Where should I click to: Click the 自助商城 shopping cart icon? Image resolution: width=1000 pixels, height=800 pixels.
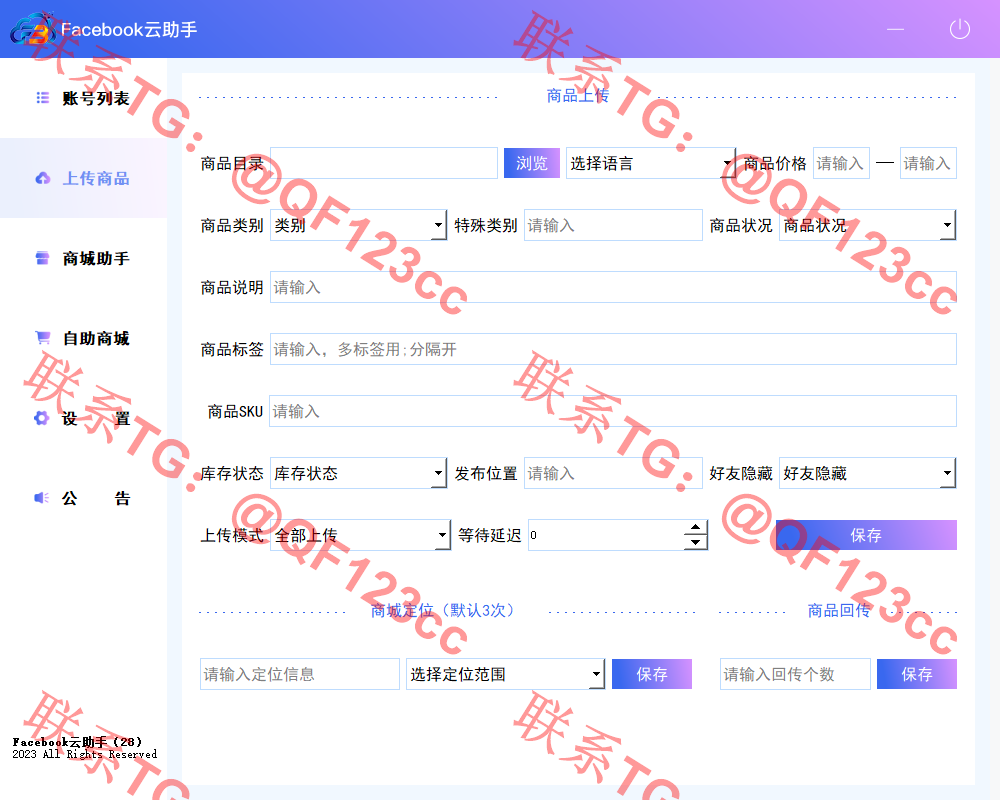(43, 338)
